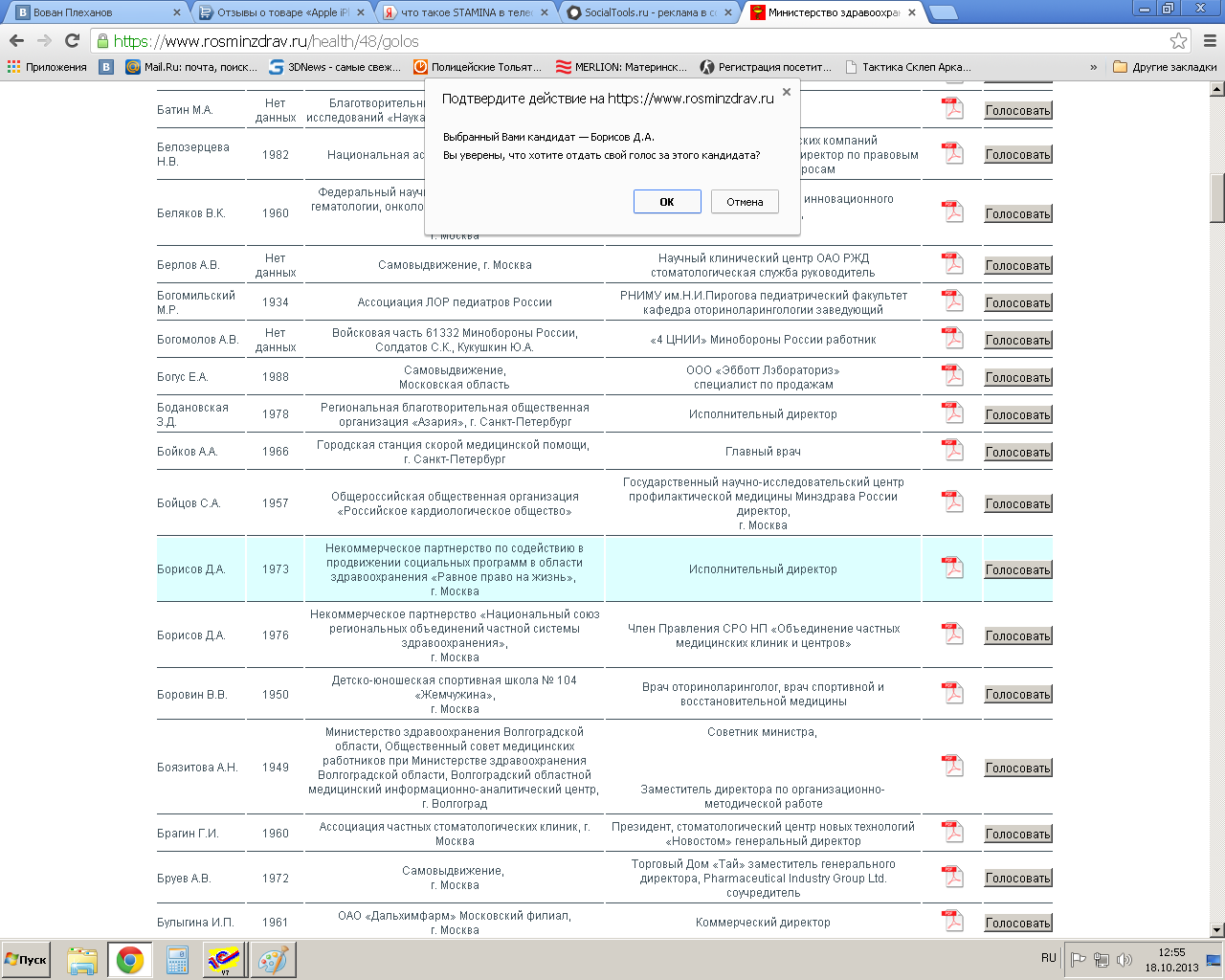Select the Министерство здравоохранения tab

835,12
